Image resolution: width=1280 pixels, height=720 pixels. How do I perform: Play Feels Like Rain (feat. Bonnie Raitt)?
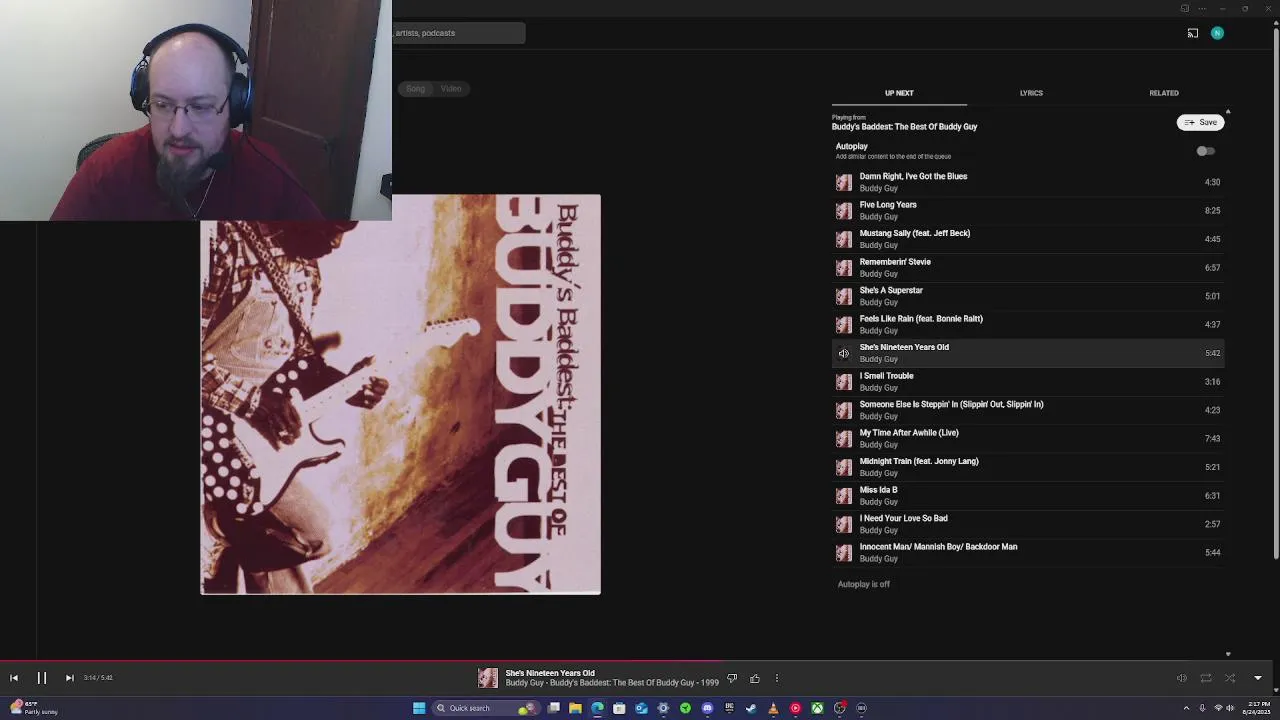tap(1028, 325)
